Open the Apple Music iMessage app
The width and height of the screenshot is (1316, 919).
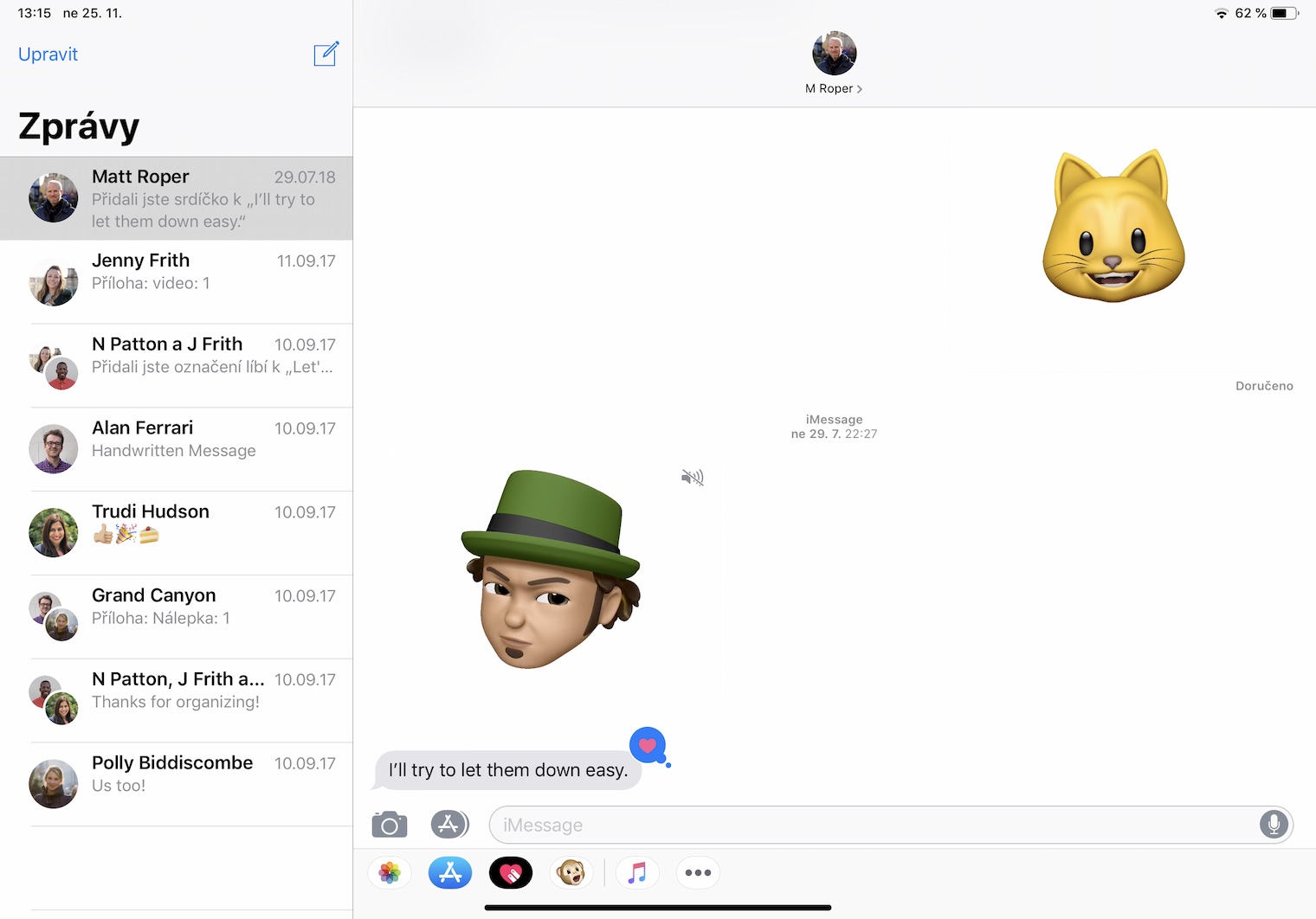pos(637,872)
